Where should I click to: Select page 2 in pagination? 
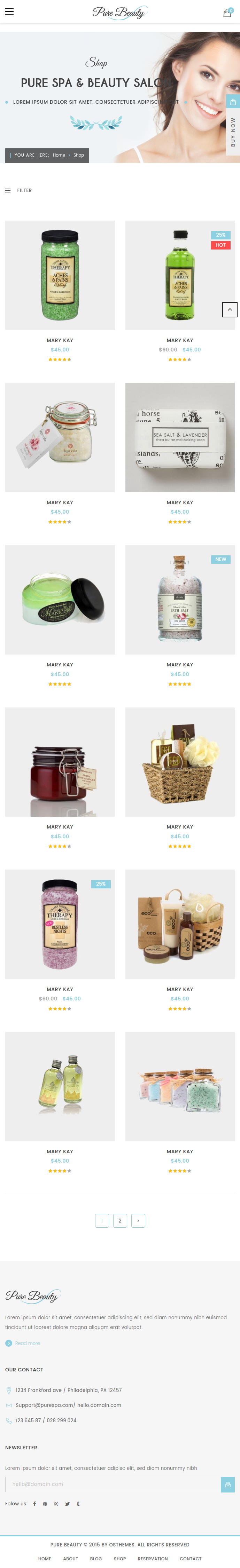(x=120, y=1220)
